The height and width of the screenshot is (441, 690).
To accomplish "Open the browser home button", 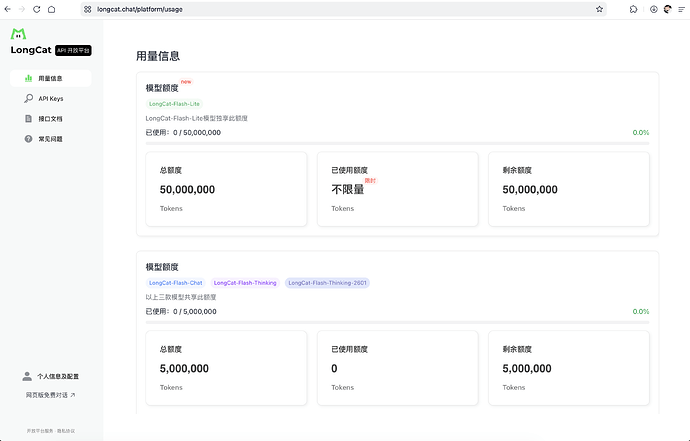I will [x=51, y=9].
